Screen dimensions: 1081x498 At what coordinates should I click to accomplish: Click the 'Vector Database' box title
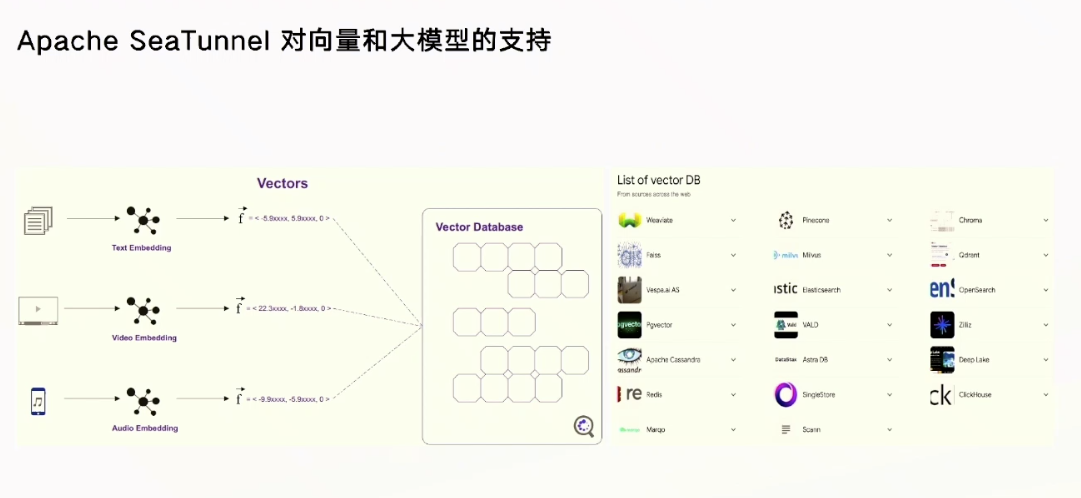pyautogui.click(x=479, y=227)
